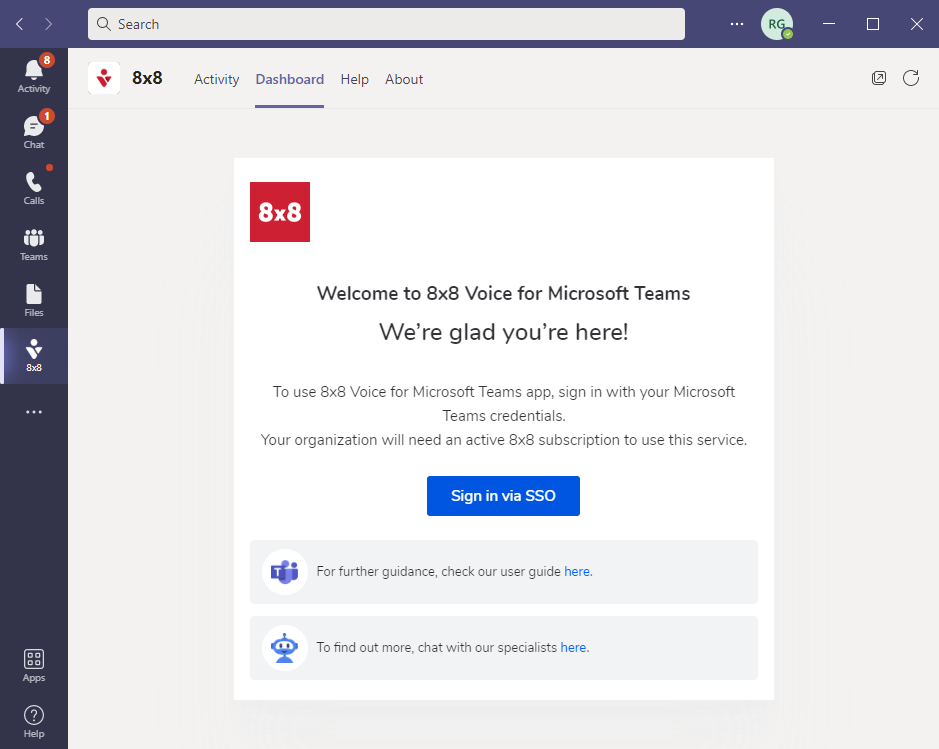Image resolution: width=939 pixels, height=749 pixels.
Task: Go to Calls in the sidebar
Action: coord(34,188)
